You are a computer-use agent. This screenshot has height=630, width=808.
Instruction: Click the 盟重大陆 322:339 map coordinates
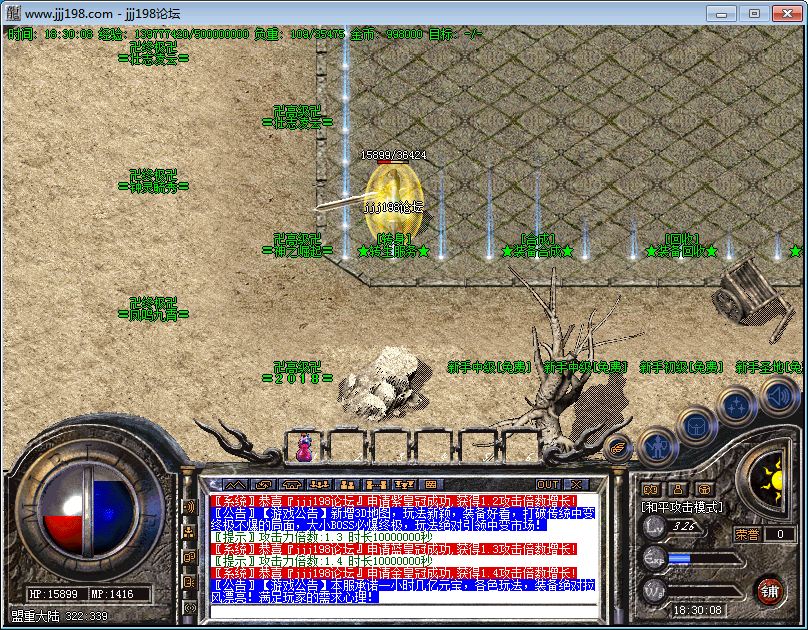[59, 616]
